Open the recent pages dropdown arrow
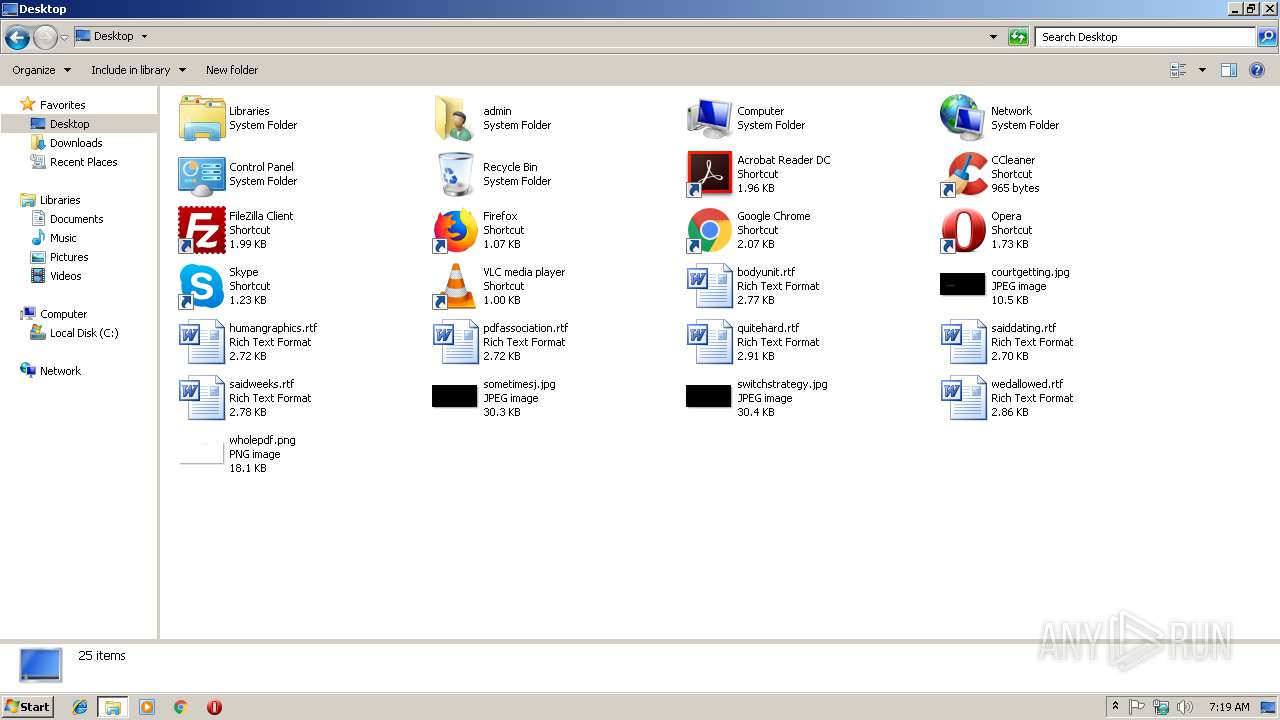 coord(65,38)
